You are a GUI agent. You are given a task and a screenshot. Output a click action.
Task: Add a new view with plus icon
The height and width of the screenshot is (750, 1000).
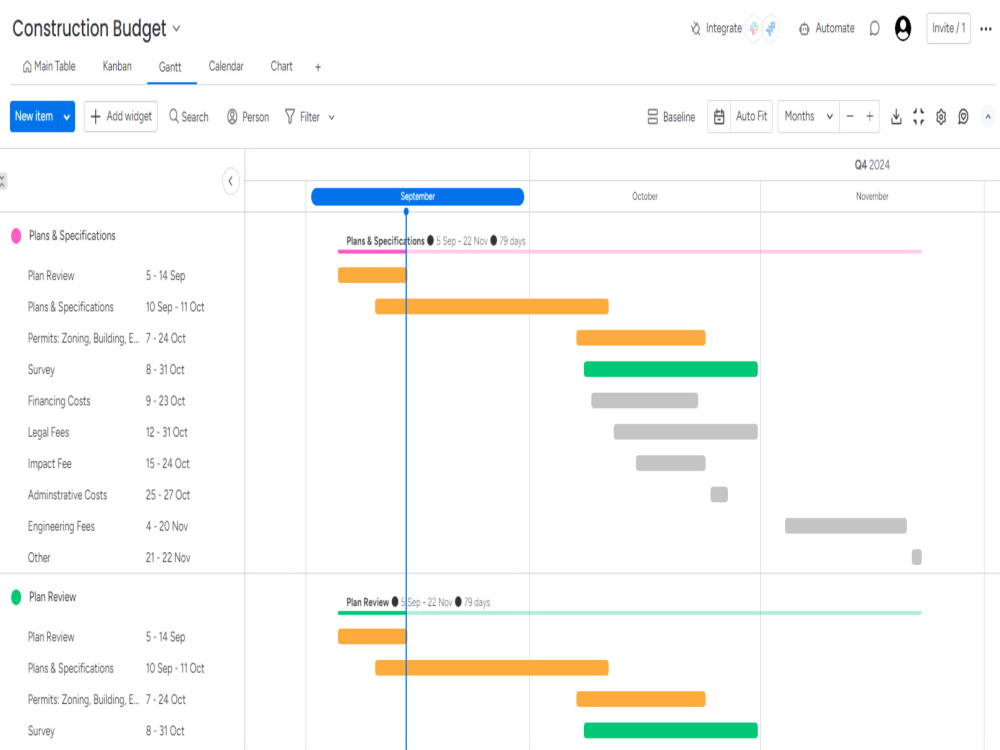click(x=318, y=67)
